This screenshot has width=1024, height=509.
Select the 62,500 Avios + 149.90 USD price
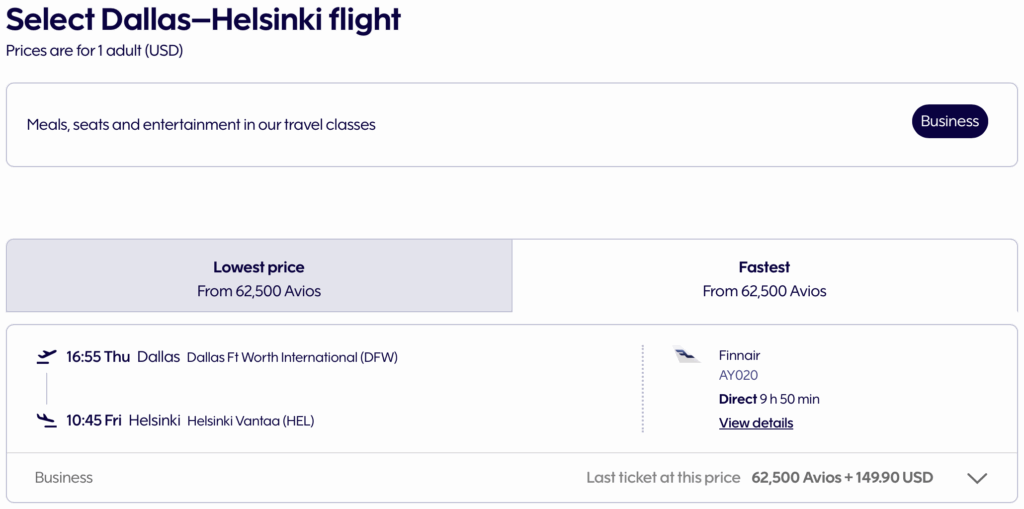pyautogui.click(x=842, y=478)
